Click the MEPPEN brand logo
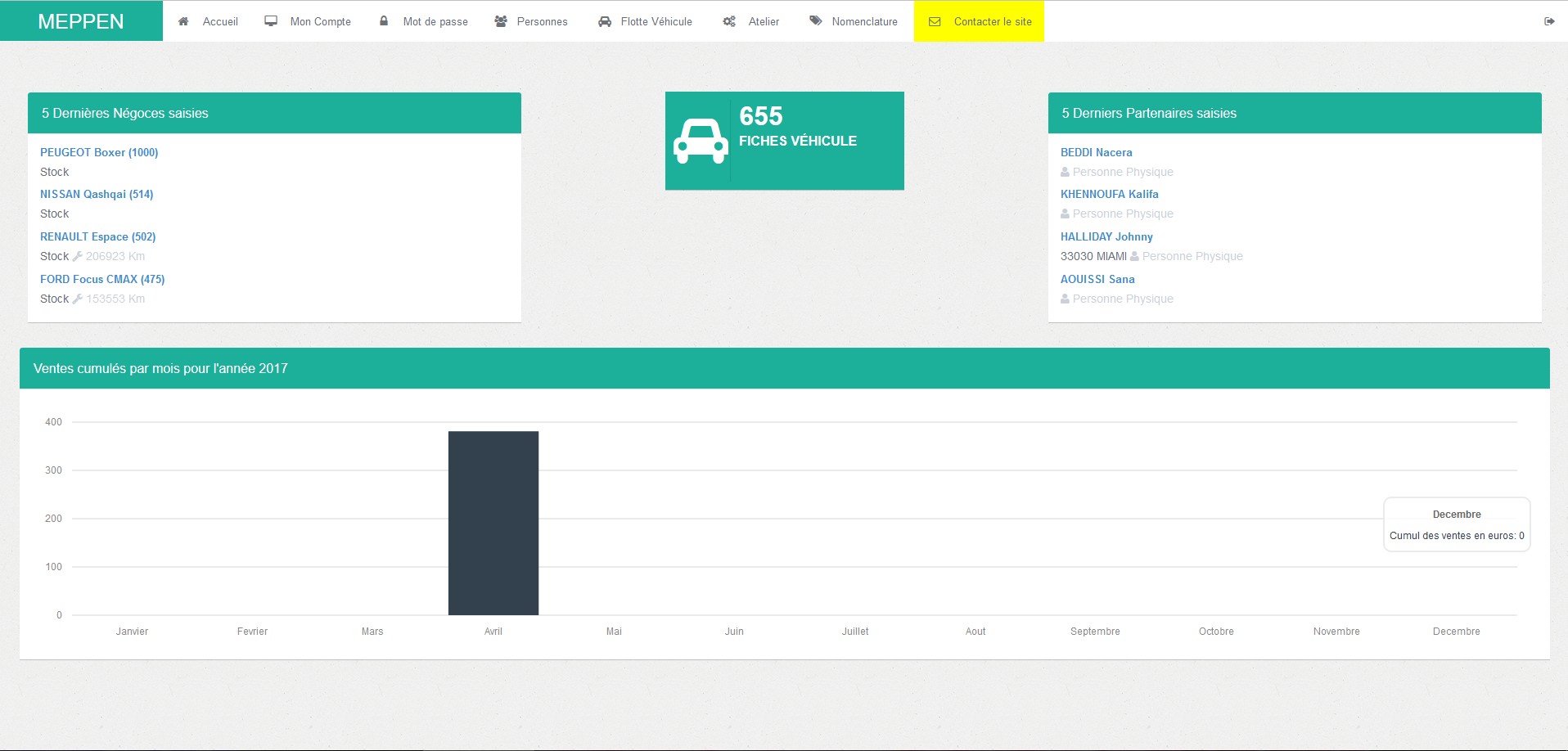This screenshot has height=751, width=1568. tap(81, 21)
